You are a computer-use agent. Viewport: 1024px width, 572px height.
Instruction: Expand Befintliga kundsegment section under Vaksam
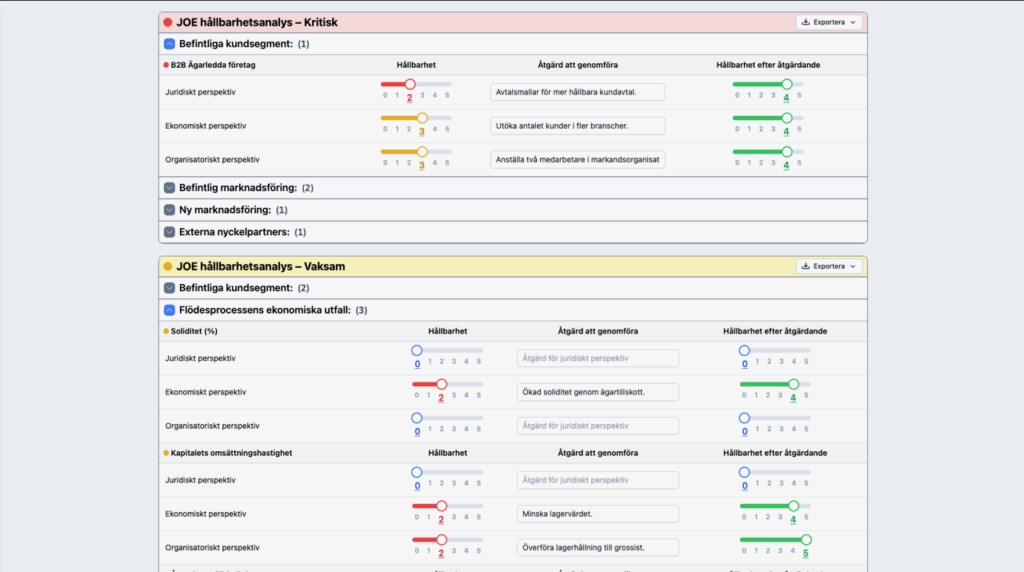pyautogui.click(x=169, y=288)
